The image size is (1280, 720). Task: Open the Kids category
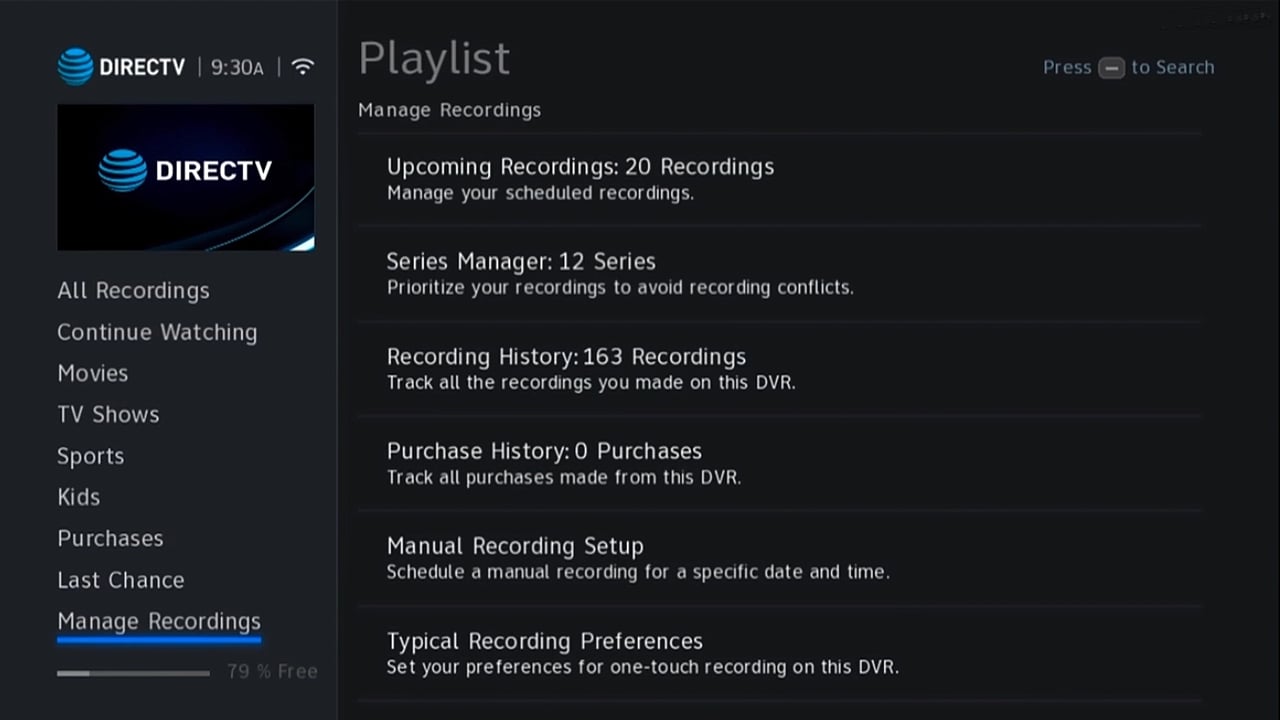pos(78,497)
